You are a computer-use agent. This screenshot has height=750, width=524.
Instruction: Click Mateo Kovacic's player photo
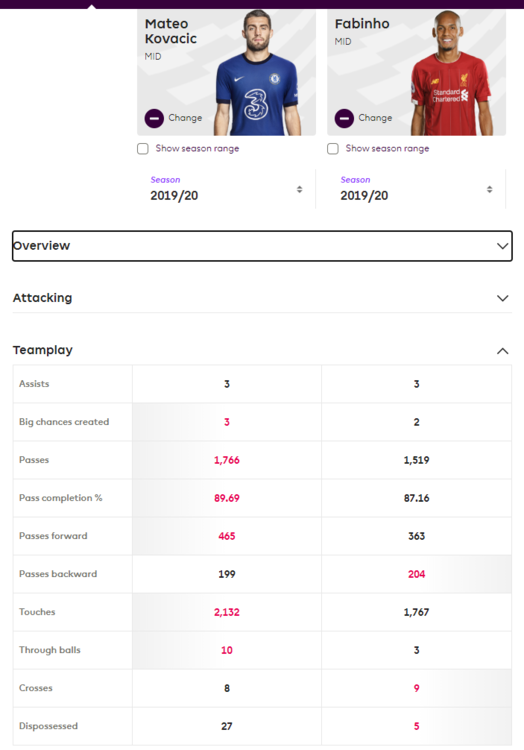tap(257, 73)
